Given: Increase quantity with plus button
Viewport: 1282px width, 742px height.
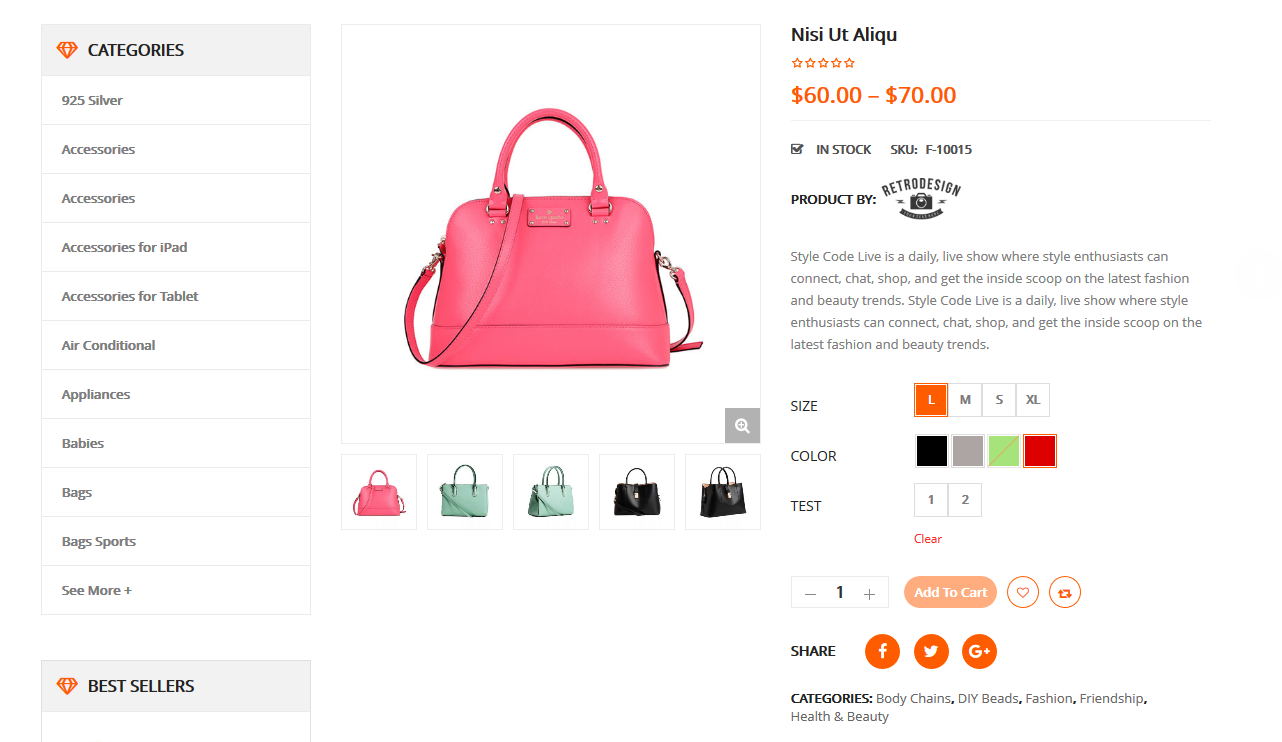Looking at the screenshot, I should [869, 593].
